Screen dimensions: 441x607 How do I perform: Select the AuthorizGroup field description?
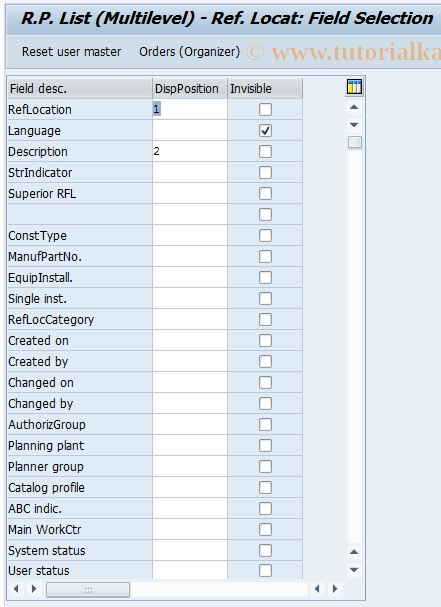click(80, 425)
